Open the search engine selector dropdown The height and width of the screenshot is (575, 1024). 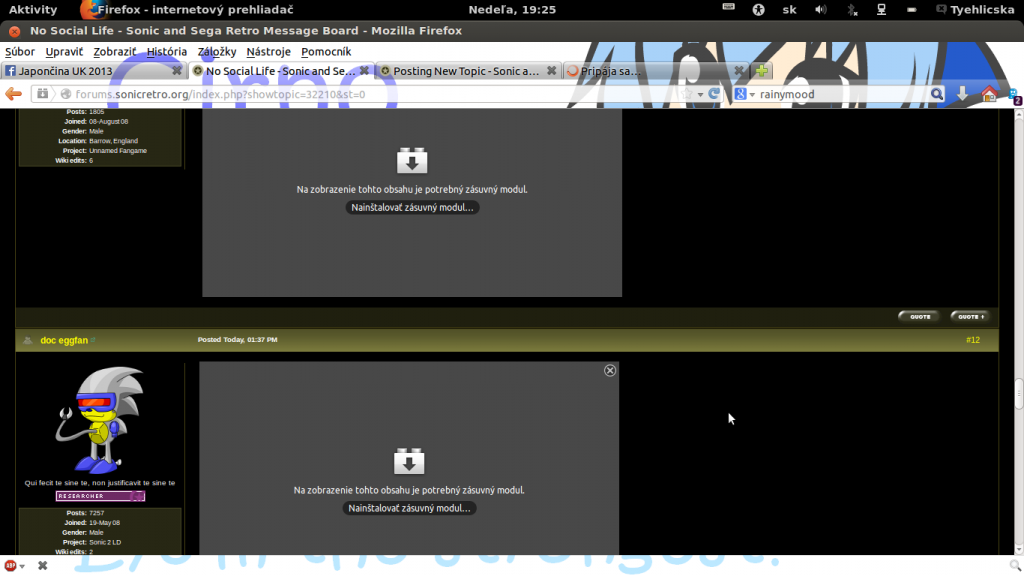point(744,94)
